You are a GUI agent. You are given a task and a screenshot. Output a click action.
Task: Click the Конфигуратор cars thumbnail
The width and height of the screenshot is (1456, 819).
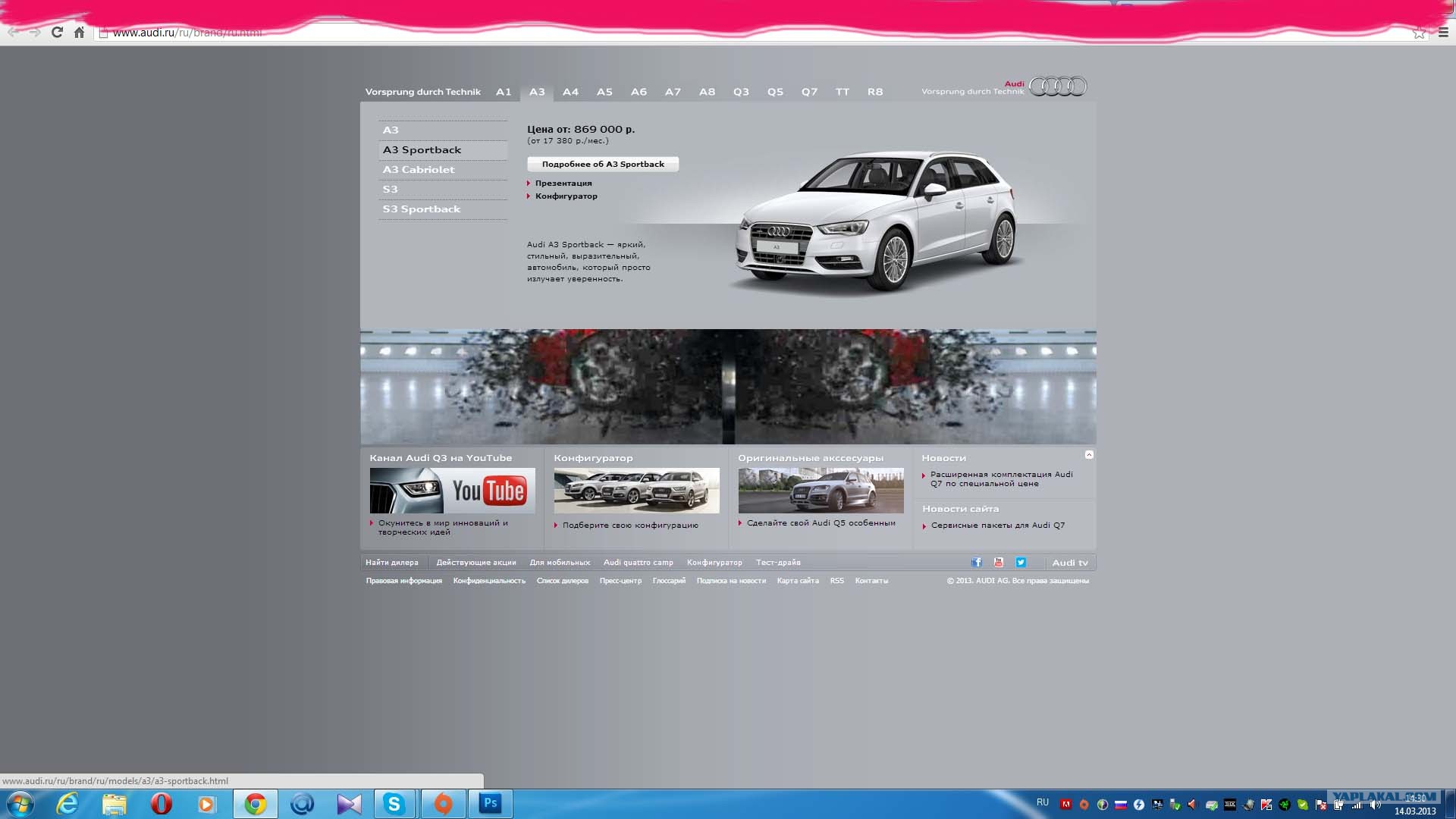tap(637, 491)
